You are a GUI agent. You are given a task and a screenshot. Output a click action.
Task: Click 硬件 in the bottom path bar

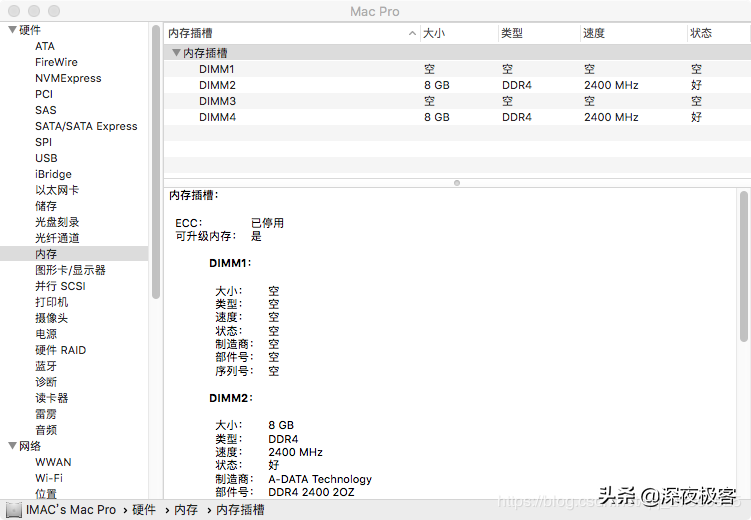(x=144, y=510)
